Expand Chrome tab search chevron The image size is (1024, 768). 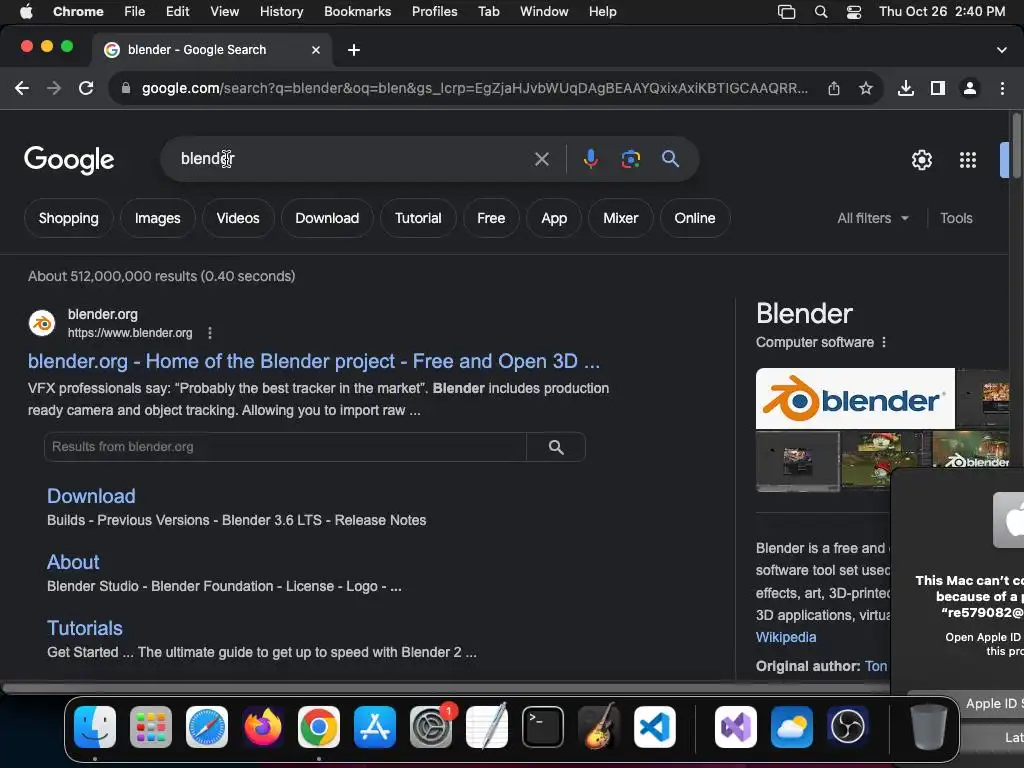1002,50
